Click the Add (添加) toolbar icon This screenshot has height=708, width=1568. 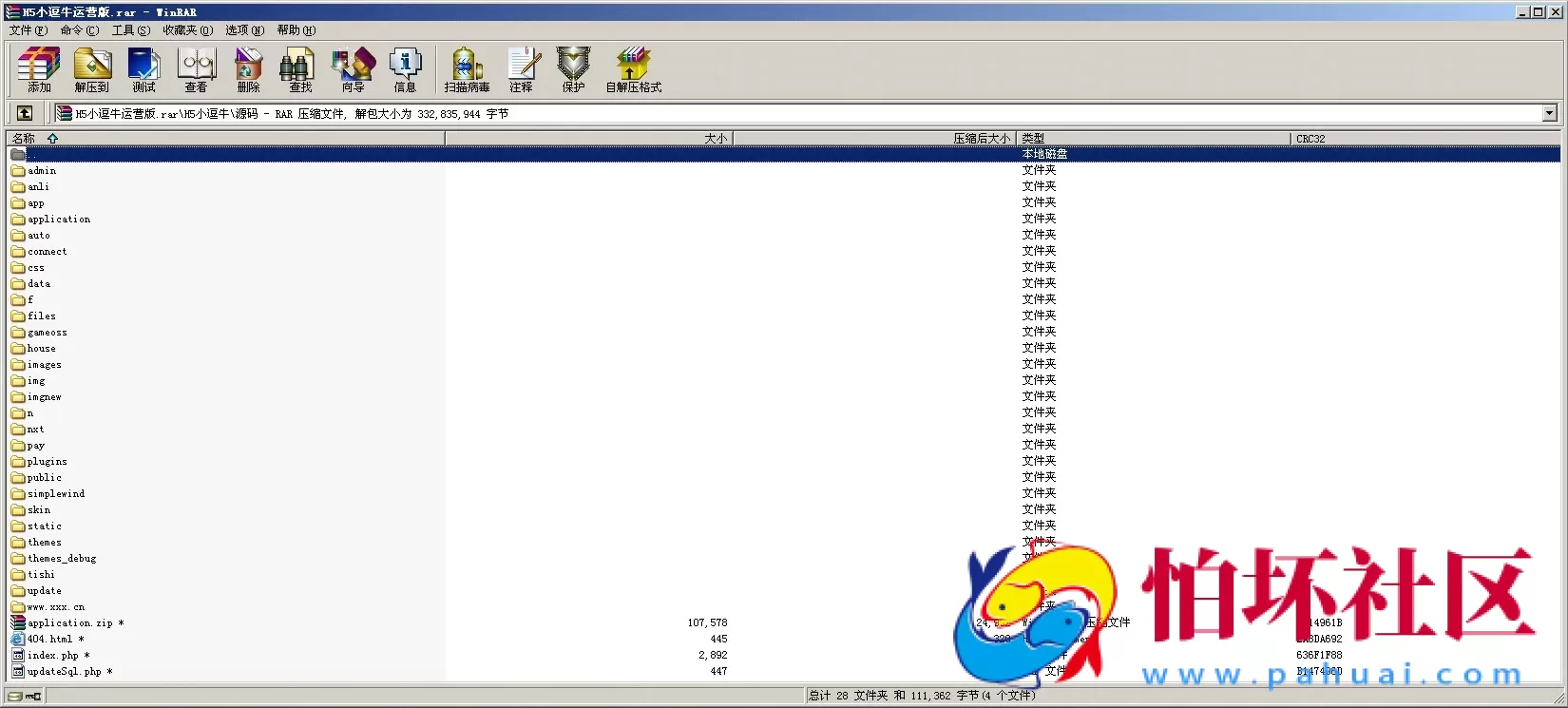(39, 70)
